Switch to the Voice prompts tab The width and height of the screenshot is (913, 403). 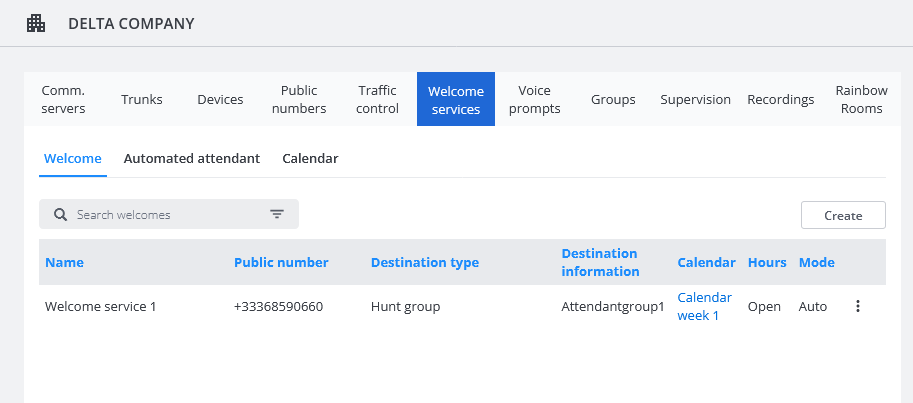click(534, 99)
